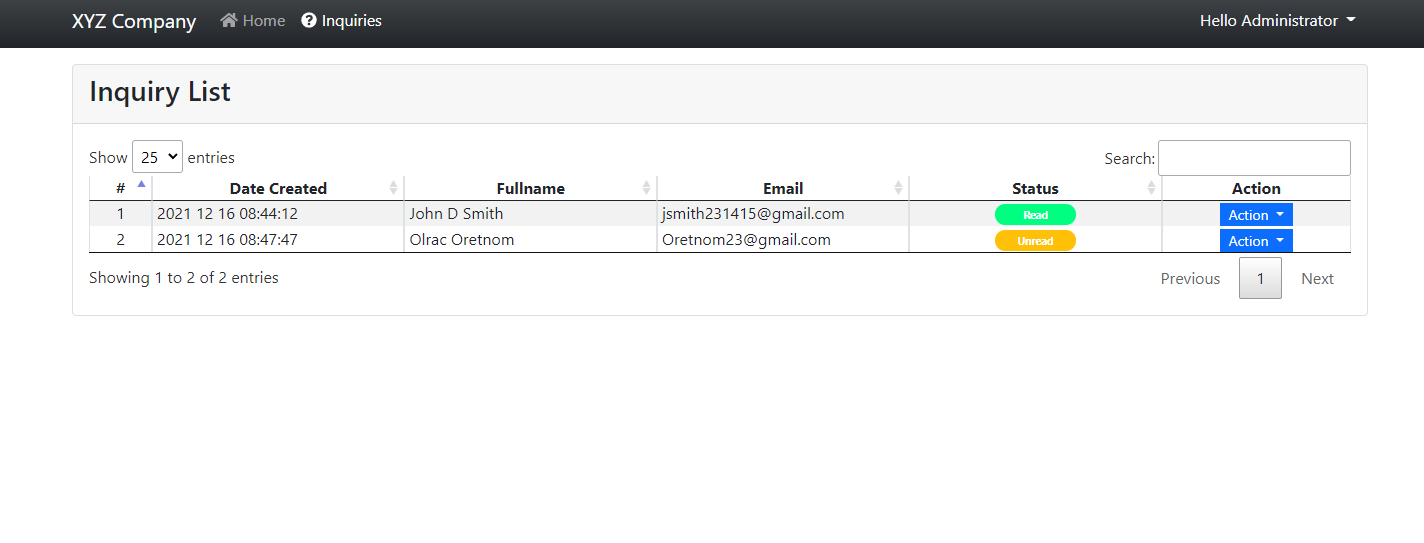Click email Oretnom23@gmail.com

click(x=746, y=240)
